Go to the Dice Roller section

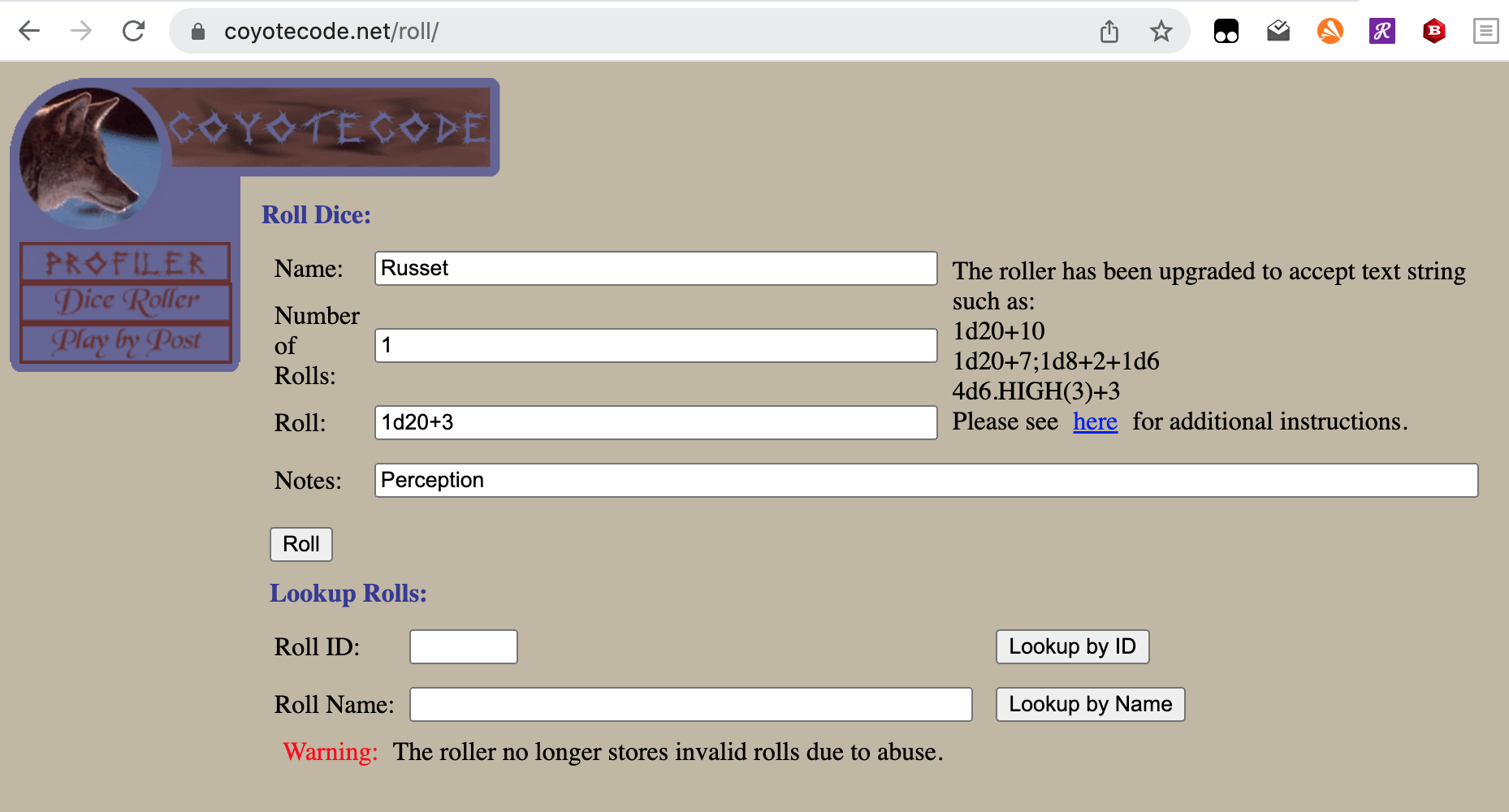pos(125,301)
